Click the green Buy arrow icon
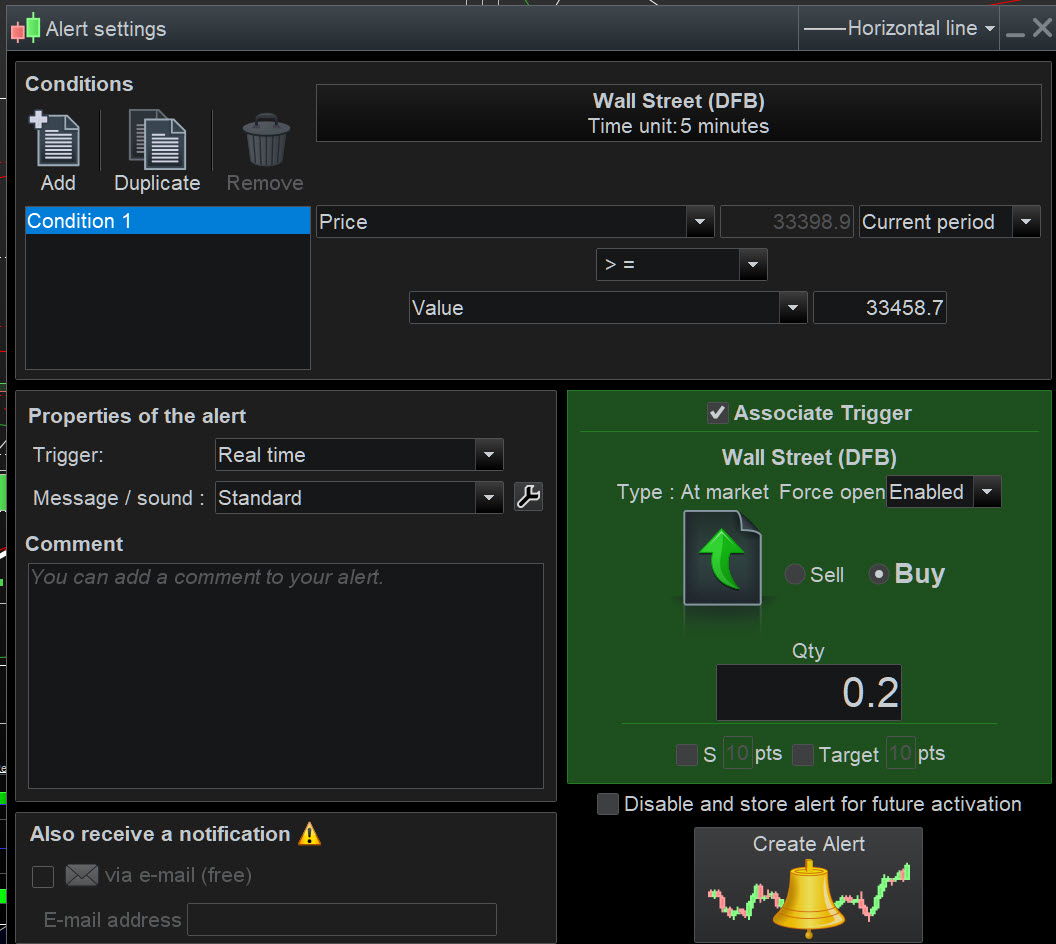 722,558
